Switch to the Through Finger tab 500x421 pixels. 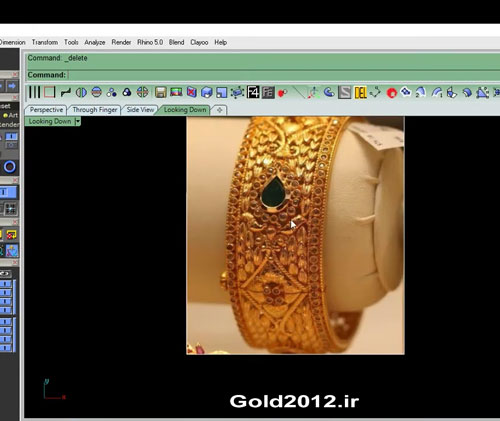tap(95, 110)
